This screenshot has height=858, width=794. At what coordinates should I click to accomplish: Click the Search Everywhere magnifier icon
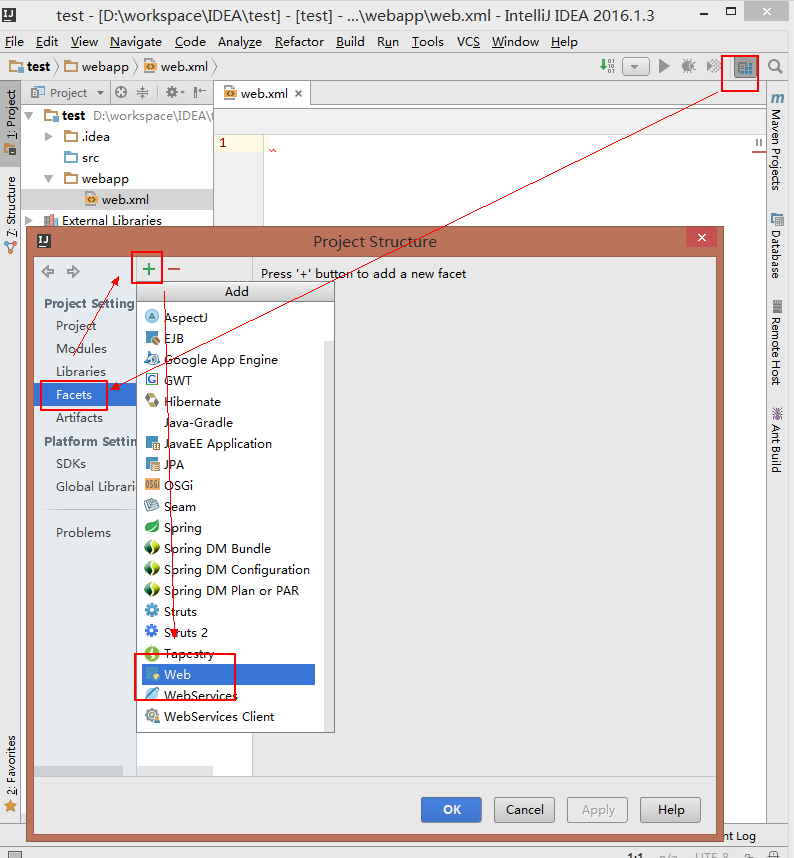point(775,67)
